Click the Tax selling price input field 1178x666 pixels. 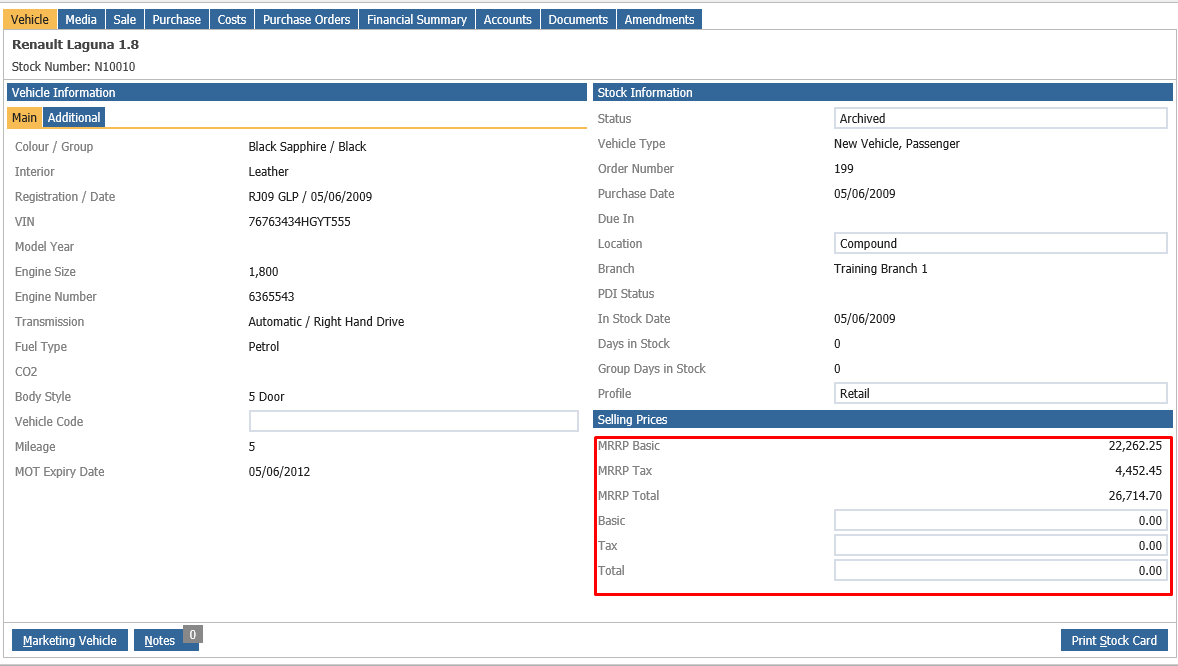(1001, 545)
